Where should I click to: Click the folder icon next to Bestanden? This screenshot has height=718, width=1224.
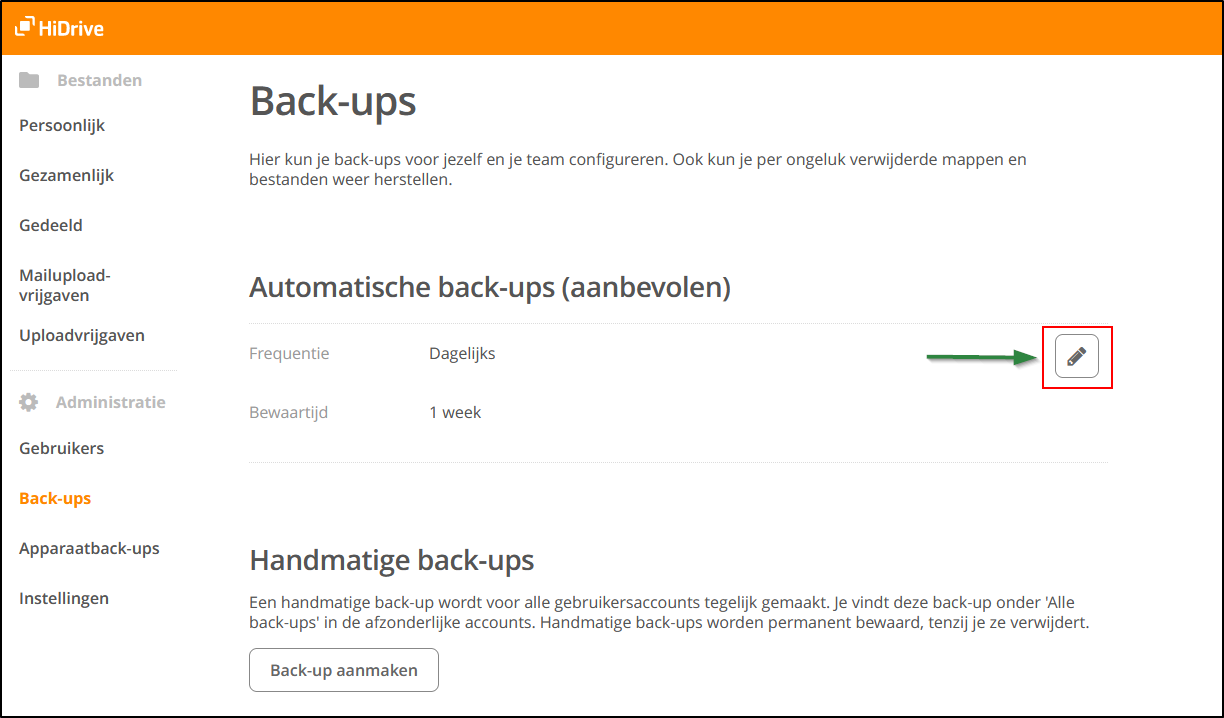[30, 80]
